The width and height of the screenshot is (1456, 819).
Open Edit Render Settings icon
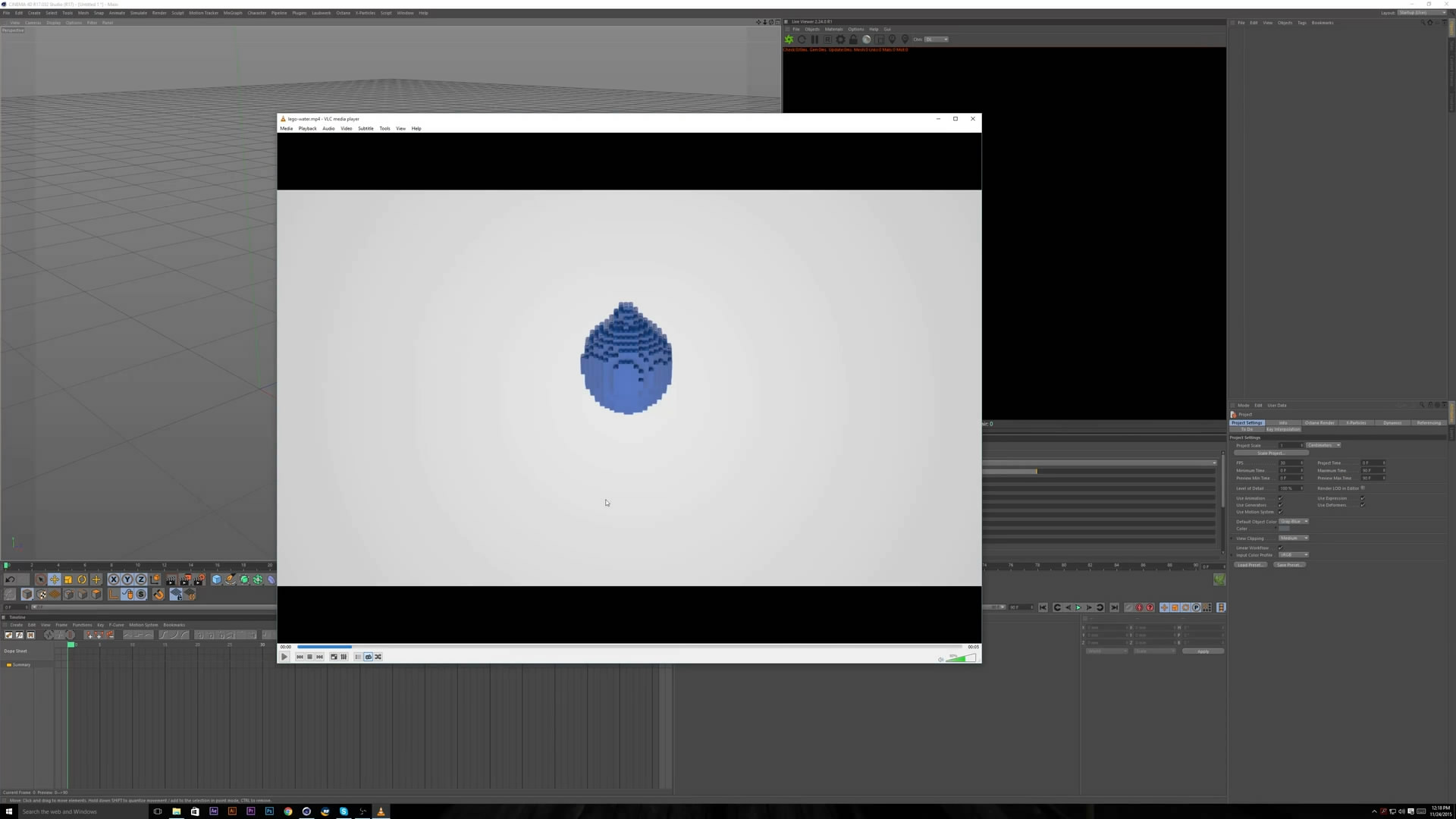[199, 579]
